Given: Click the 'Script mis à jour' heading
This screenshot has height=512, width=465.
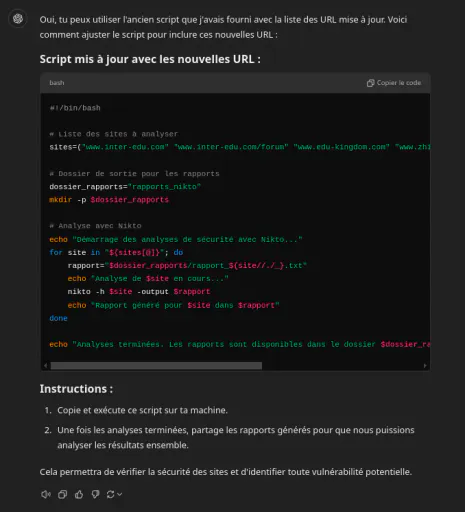Looking at the screenshot, I should click(x=150, y=59).
